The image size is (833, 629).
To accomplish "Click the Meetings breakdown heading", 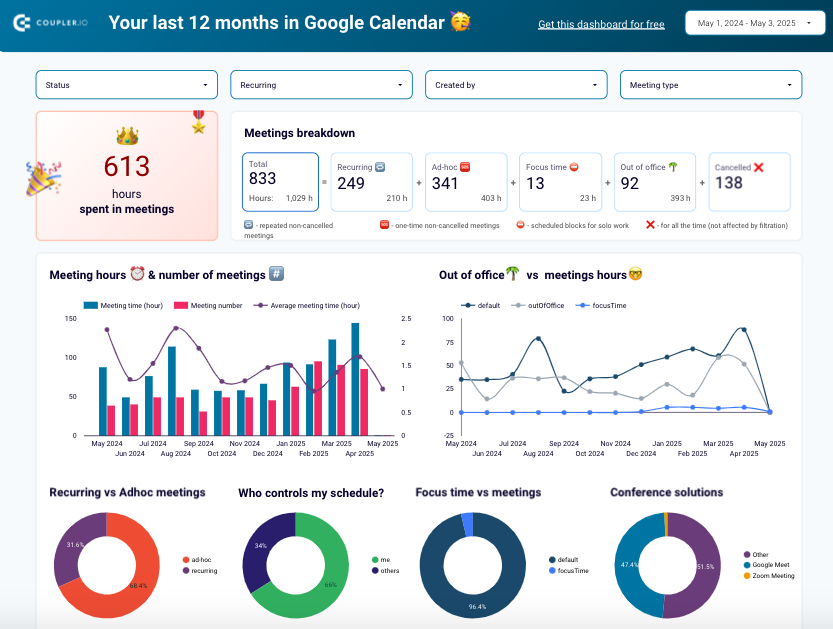I will coord(300,133).
